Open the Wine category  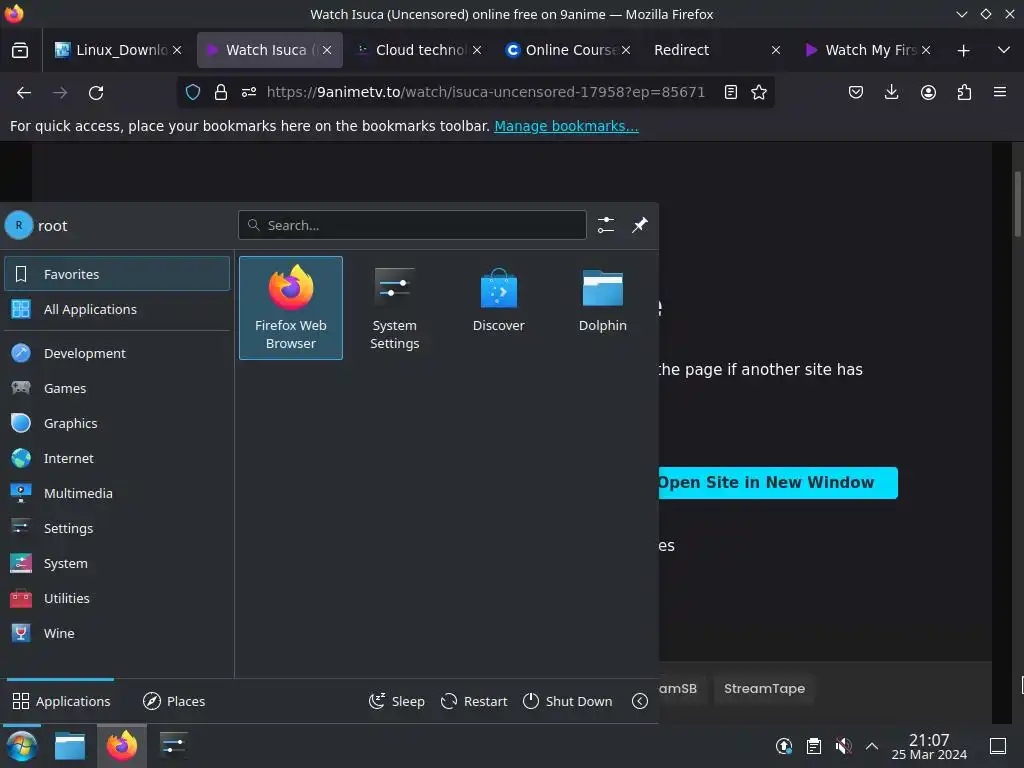pos(117,633)
